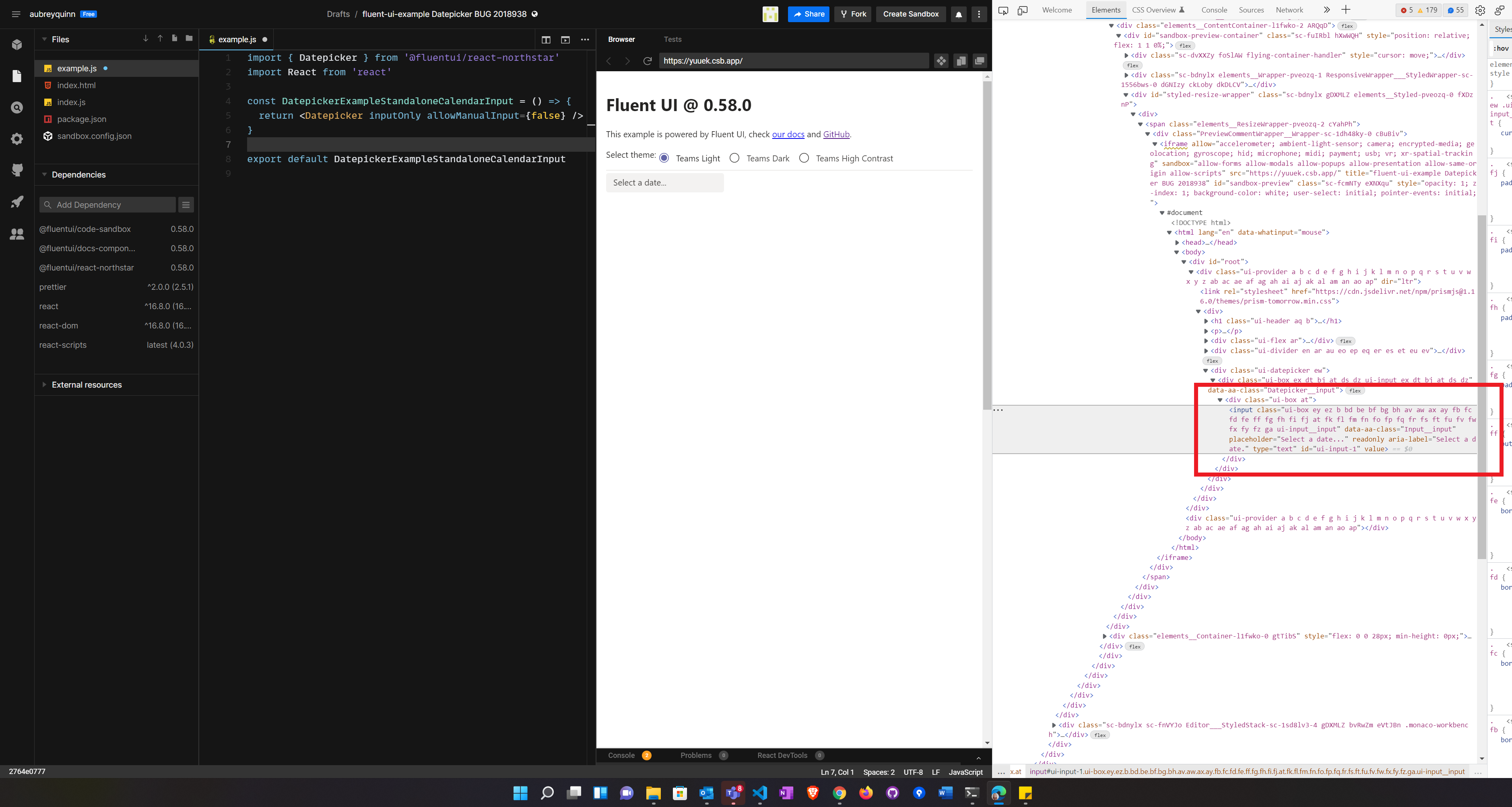Open the our docs link
Image resolution: width=1512 pixels, height=807 pixels.
pyautogui.click(x=788, y=134)
